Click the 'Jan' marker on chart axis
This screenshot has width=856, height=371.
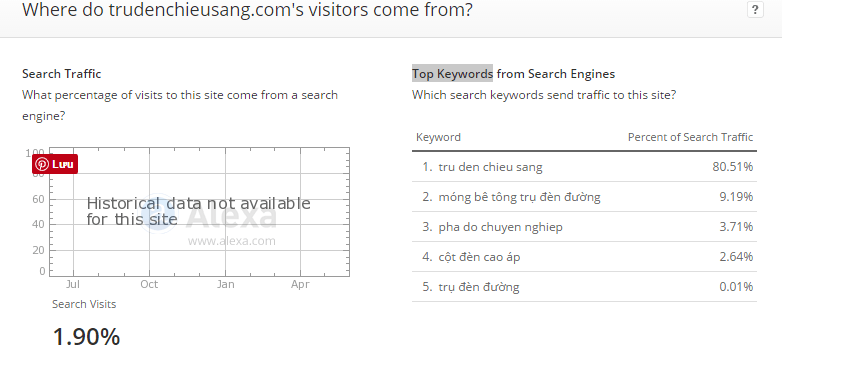225,284
